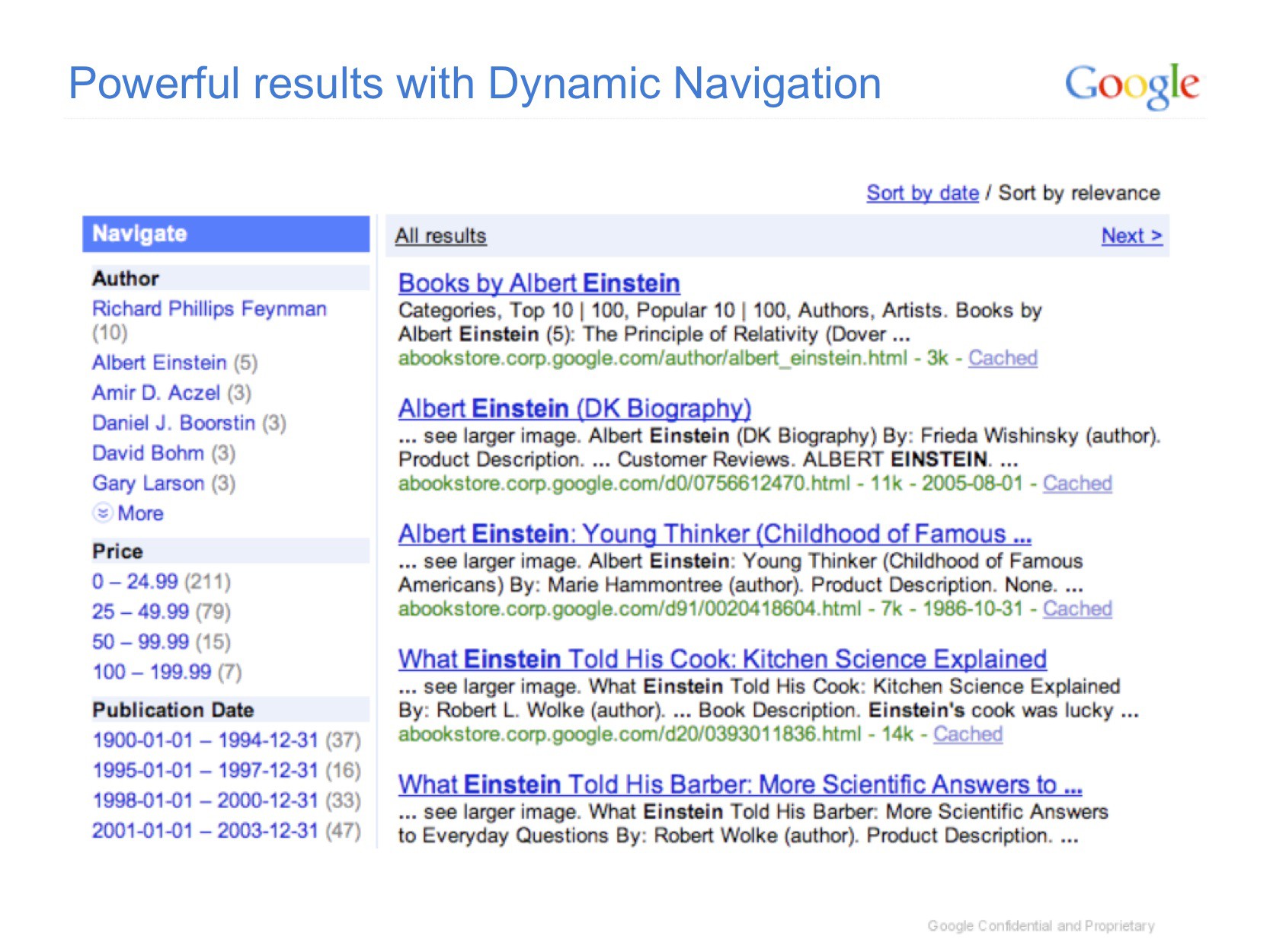The image size is (1270, 952).
Task: Filter by author Richard Phillips Feynman
Action: coord(210,308)
